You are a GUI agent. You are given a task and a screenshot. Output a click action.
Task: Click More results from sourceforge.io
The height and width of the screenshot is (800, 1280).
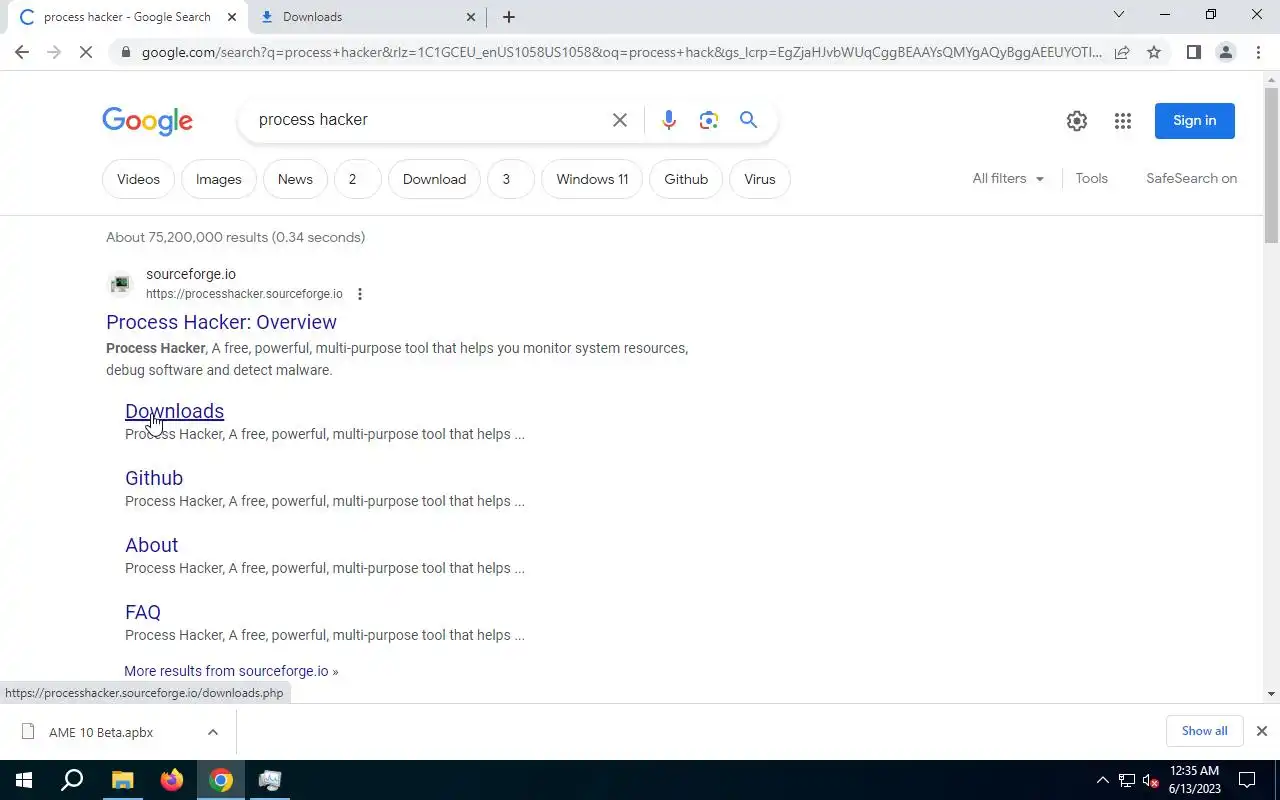231,671
